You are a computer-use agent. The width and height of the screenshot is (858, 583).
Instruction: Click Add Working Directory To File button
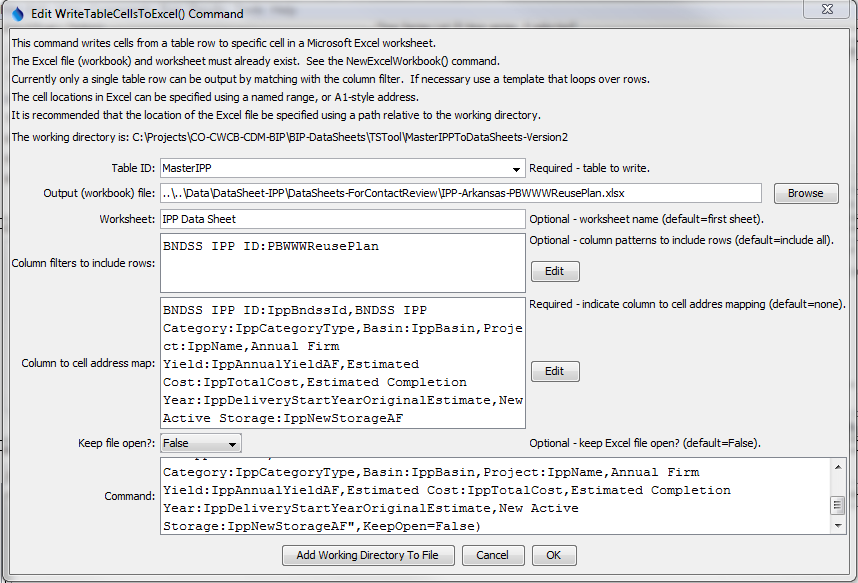pyautogui.click(x=368, y=555)
